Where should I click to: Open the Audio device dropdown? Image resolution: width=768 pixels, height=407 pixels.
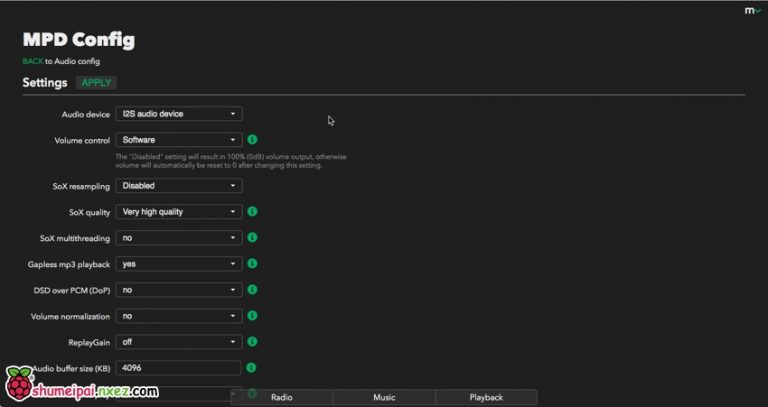pos(179,114)
